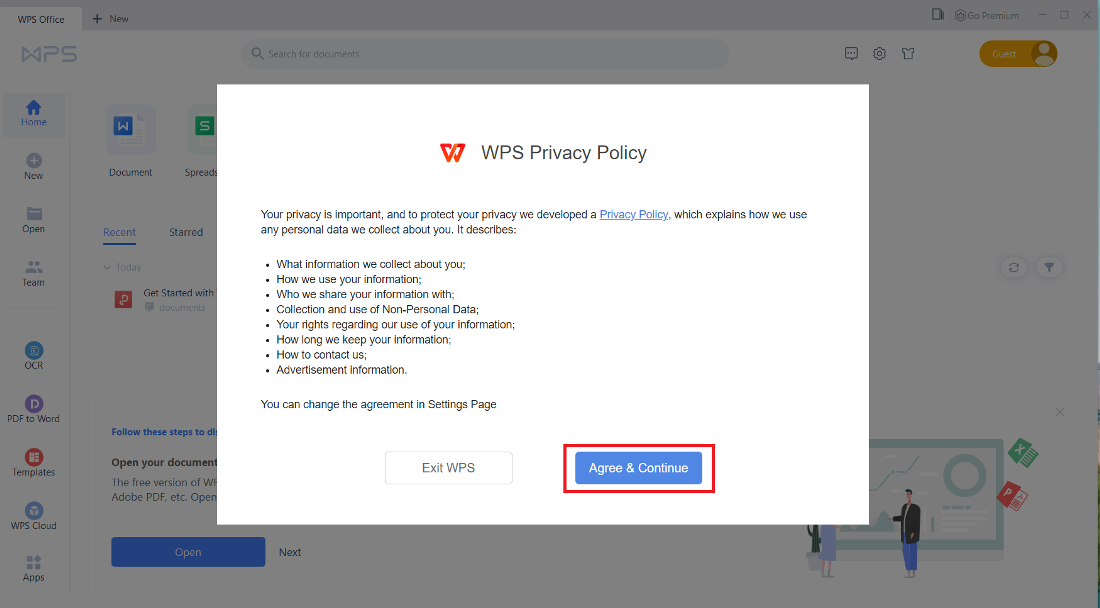Click the Home sidebar icon
The width and height of the screenshot is (1100, 608).
tap(34, 113)
